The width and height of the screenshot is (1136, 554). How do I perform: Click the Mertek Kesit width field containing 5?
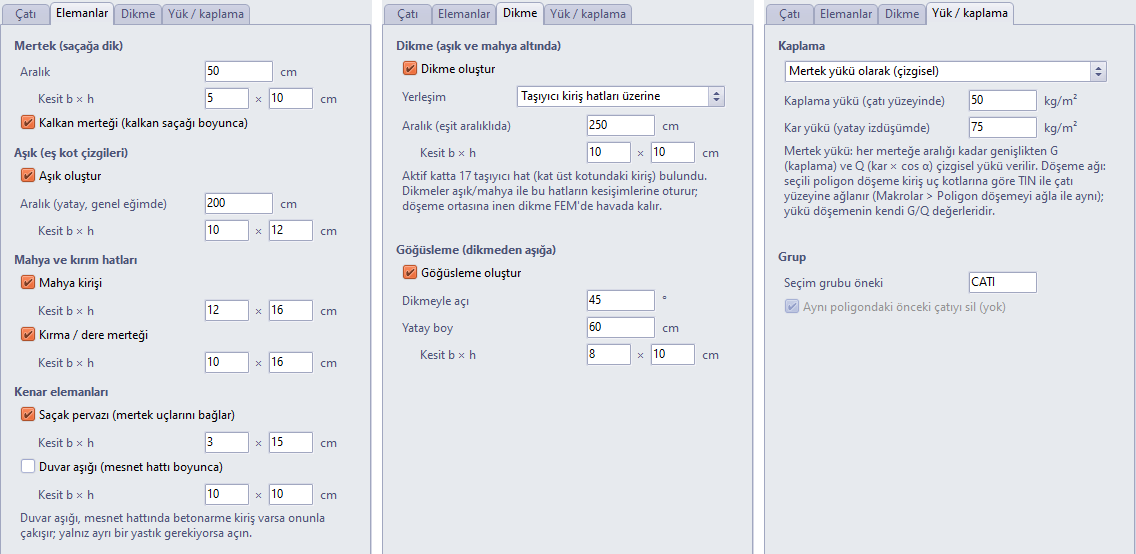pos(227,98)
